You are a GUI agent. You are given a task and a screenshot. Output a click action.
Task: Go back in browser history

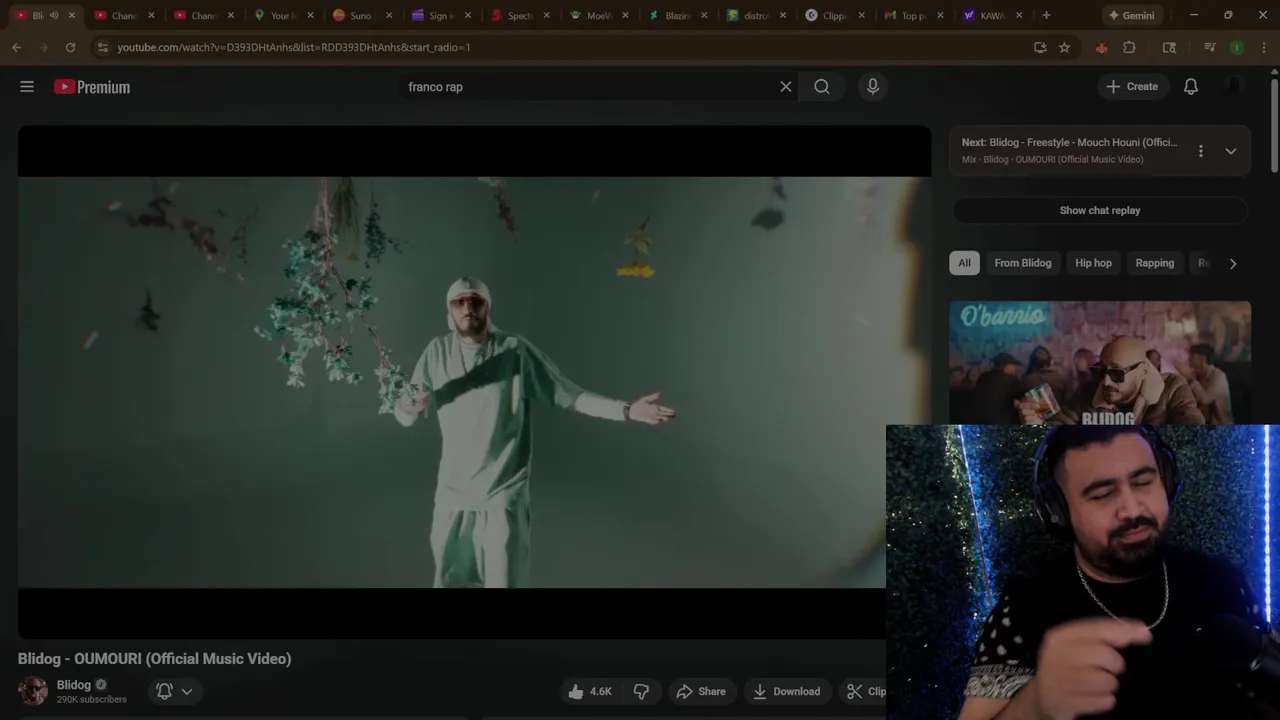click(16, 47)
